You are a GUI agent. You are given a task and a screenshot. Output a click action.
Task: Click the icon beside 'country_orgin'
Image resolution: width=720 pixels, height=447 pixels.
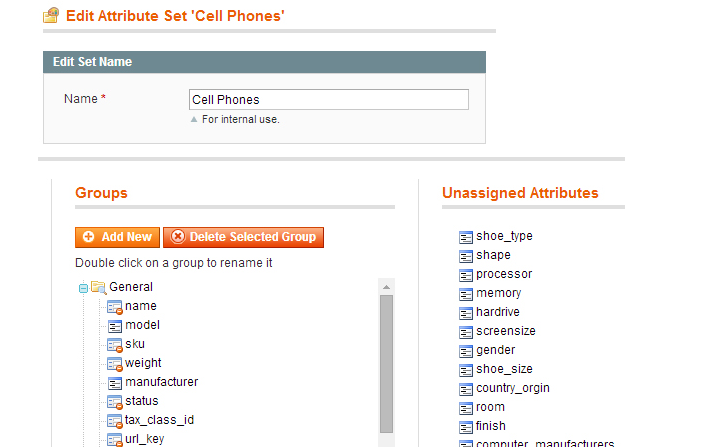466,389
